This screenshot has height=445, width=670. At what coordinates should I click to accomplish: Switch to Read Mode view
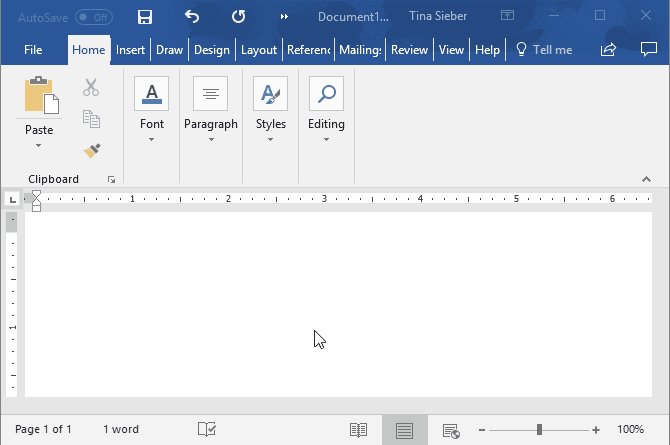[x=358, y=429]
